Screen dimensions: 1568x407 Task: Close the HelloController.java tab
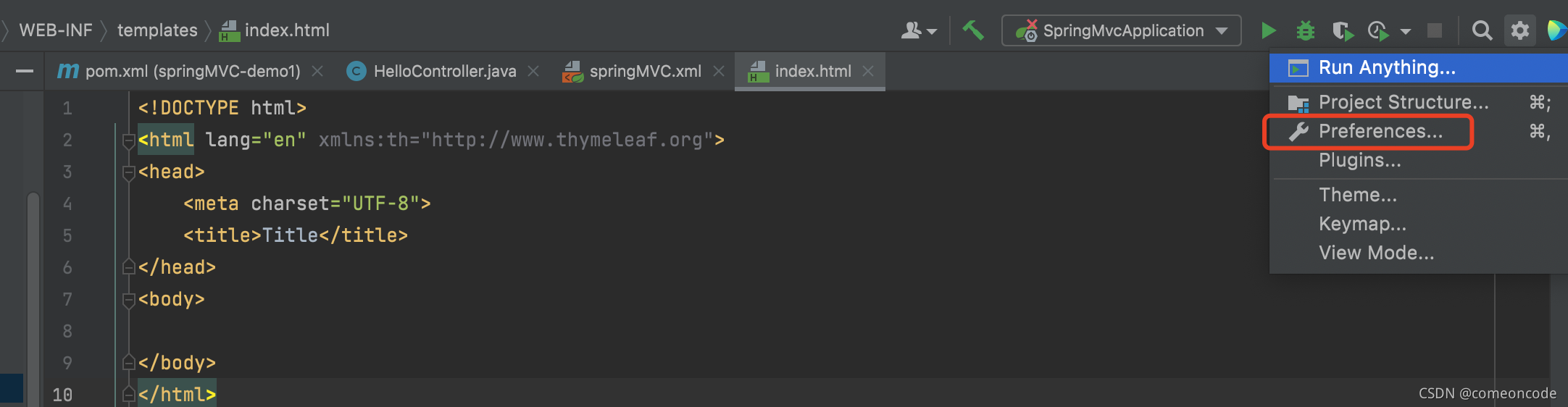click(533, 71)
